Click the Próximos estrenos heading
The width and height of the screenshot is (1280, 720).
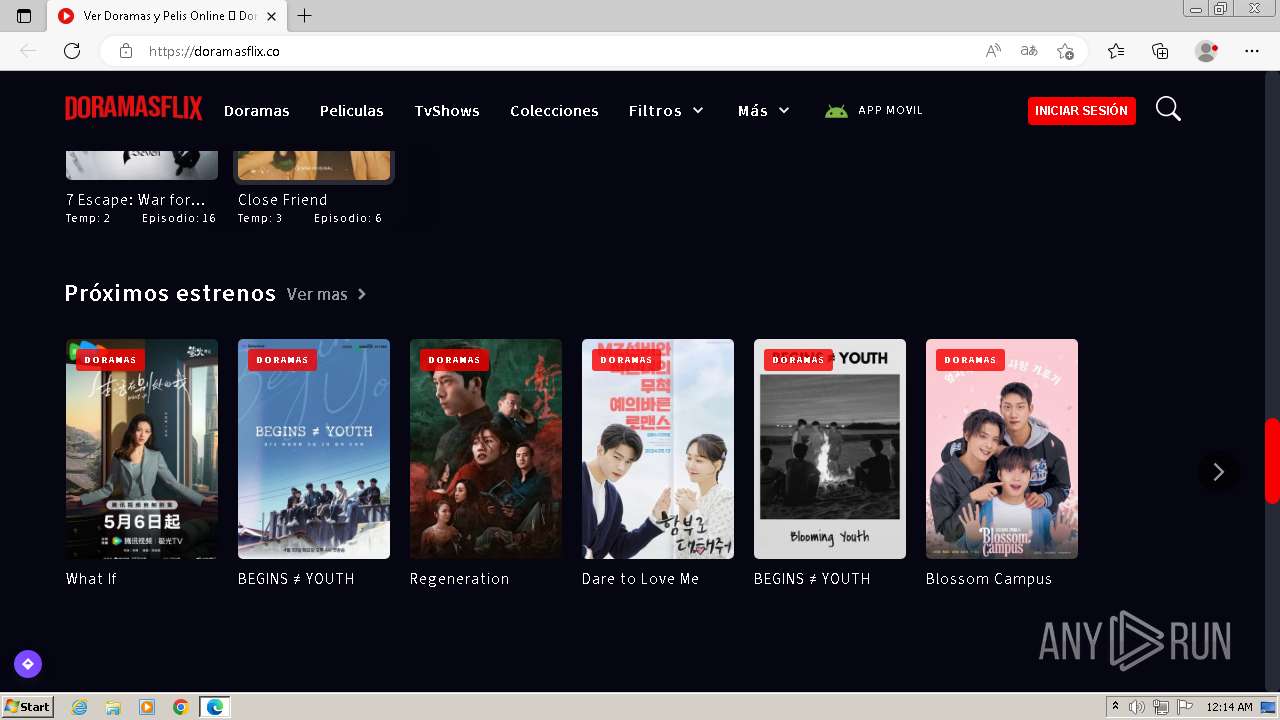pyautogui.click(x=170, y=293)
